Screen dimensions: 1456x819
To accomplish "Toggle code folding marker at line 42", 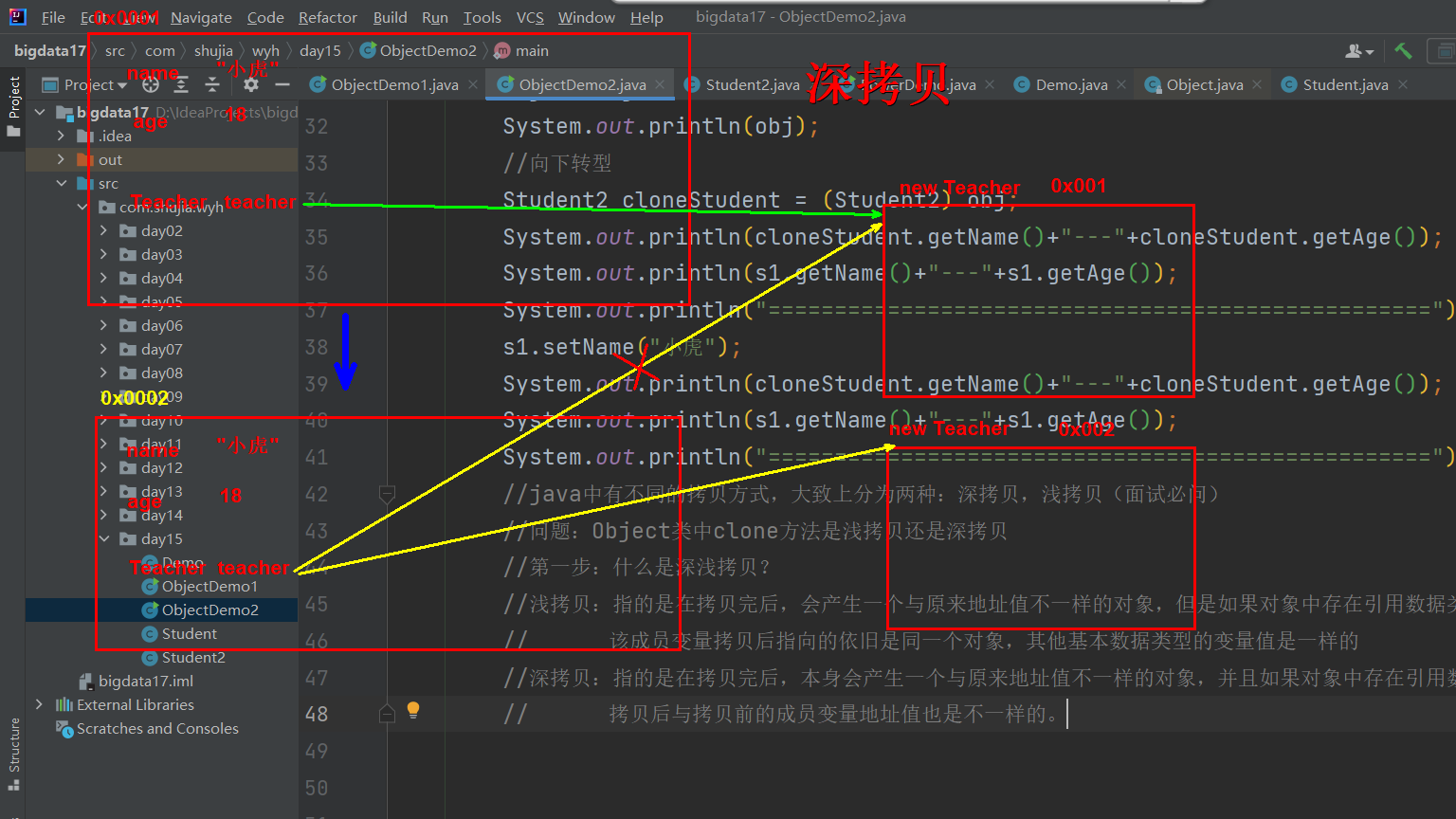I will (387, 494).
